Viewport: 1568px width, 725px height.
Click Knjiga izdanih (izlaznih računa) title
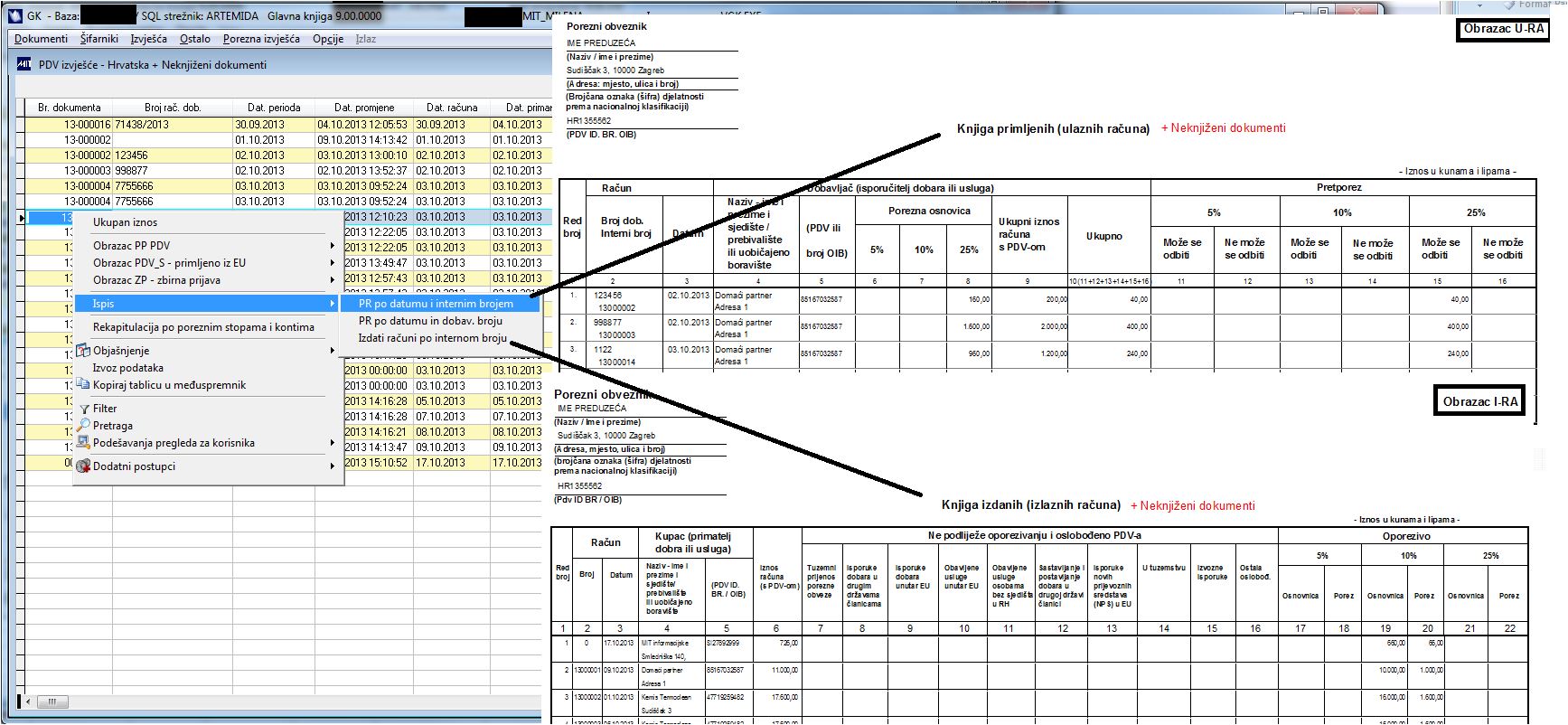click(x=1030, y=504)
